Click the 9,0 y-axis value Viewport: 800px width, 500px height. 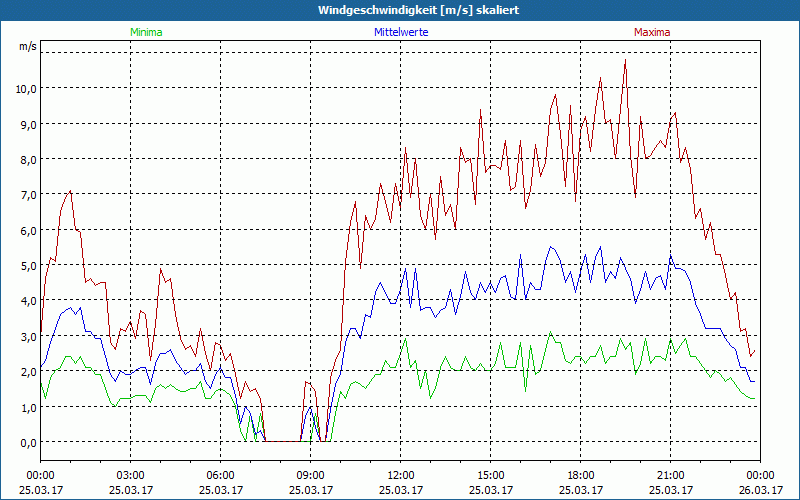tap(29, 124)
